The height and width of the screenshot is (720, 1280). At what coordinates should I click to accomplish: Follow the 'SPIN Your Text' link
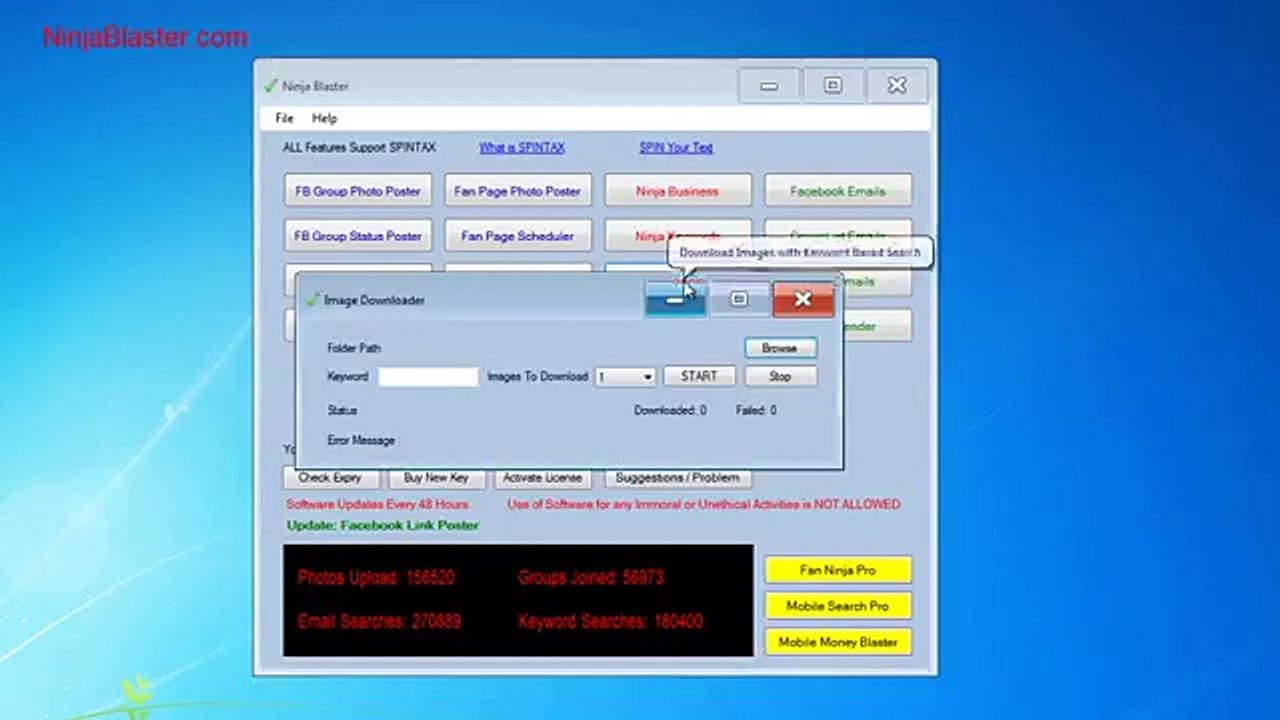tap(676, 147)
